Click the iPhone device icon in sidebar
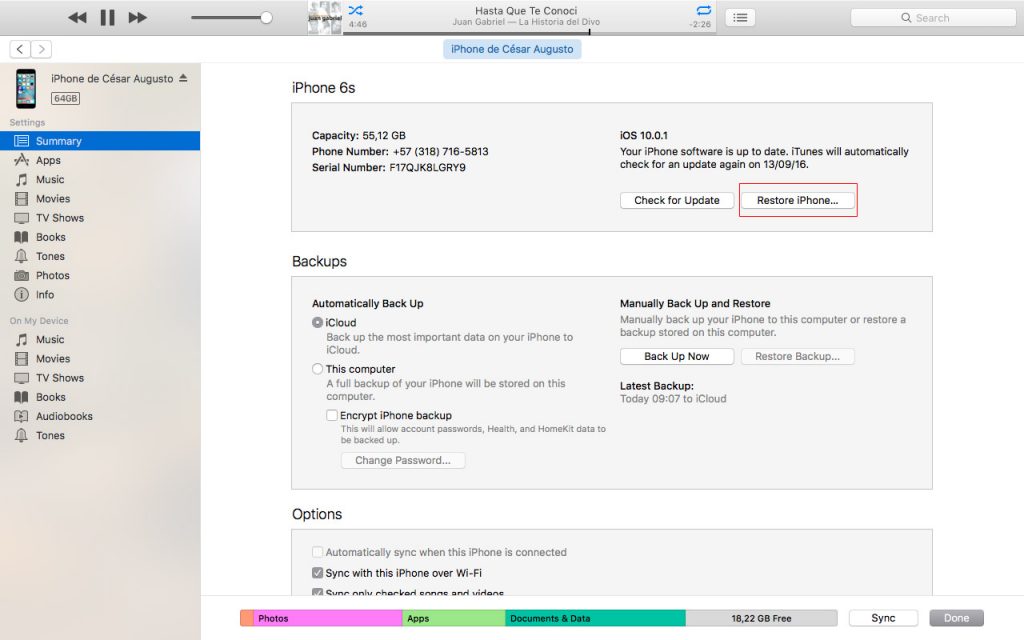1024x640 pixels. coord(26,88)
